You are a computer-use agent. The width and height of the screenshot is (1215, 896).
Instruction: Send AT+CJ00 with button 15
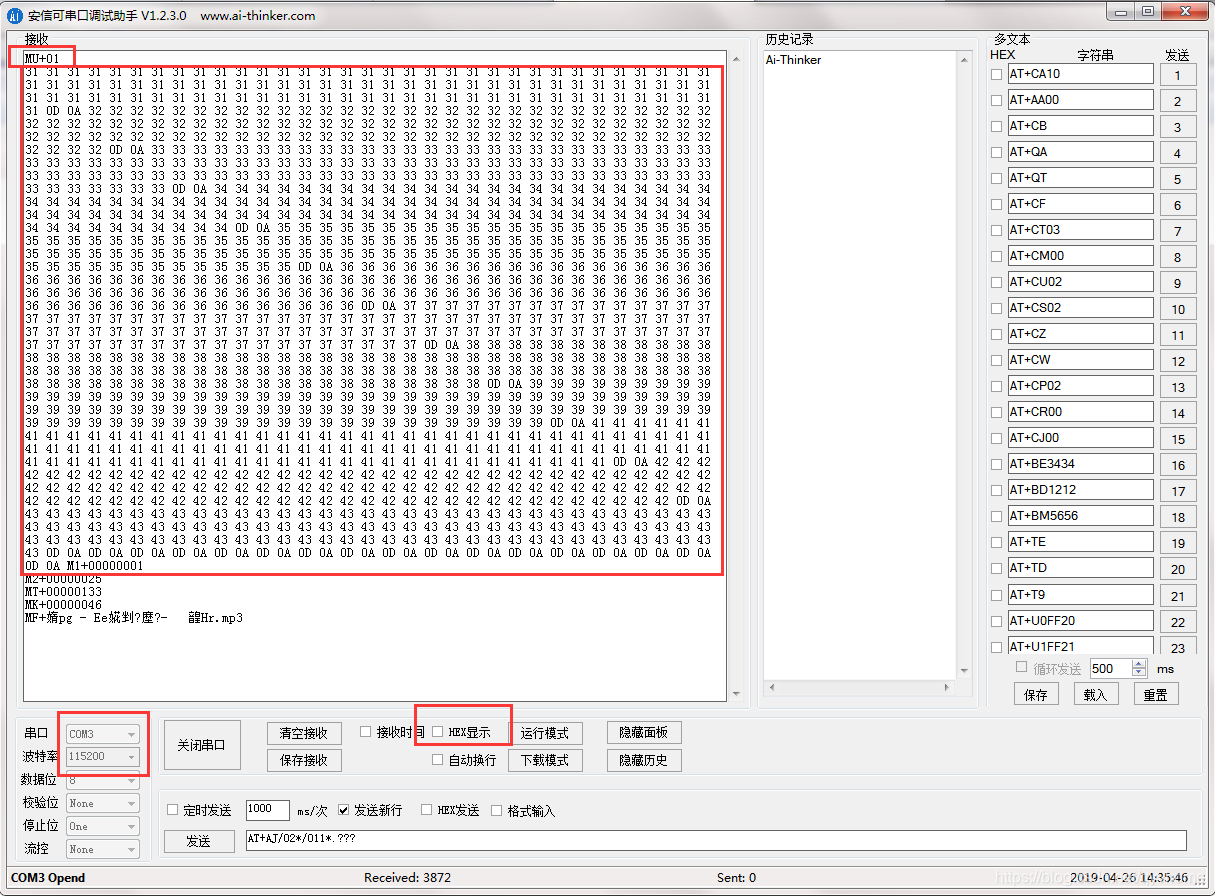1177,439
